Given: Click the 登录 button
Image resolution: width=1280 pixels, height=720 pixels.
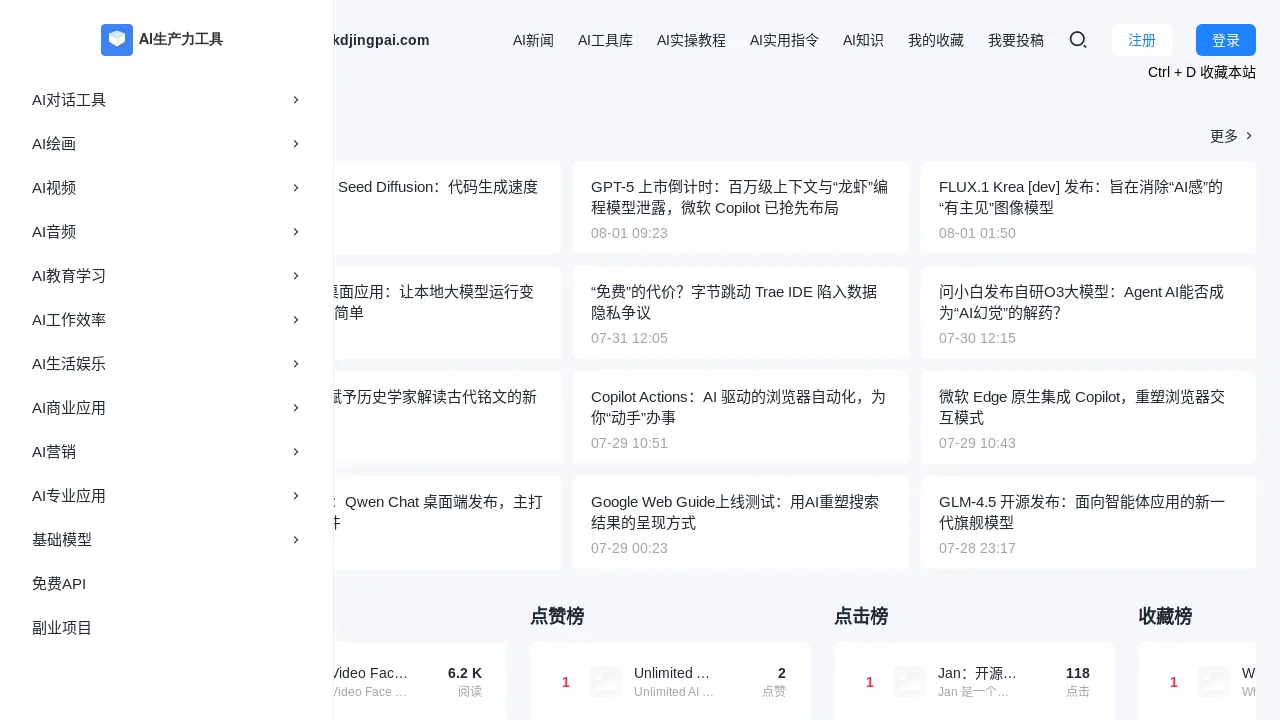Looking at the screenshot, I should click(1226, 40).
